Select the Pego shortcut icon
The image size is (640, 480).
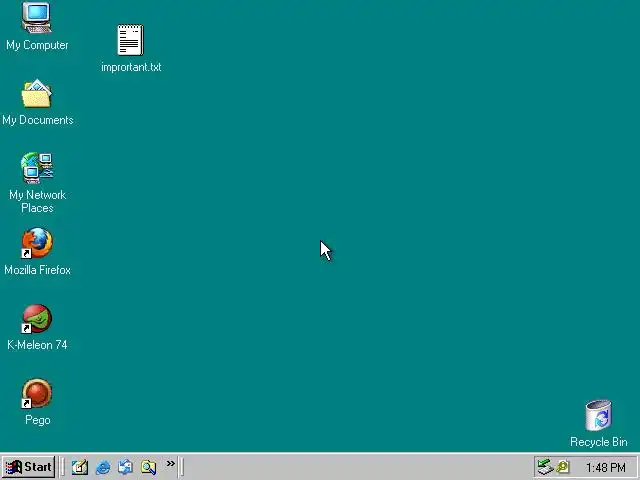point(37,393)
